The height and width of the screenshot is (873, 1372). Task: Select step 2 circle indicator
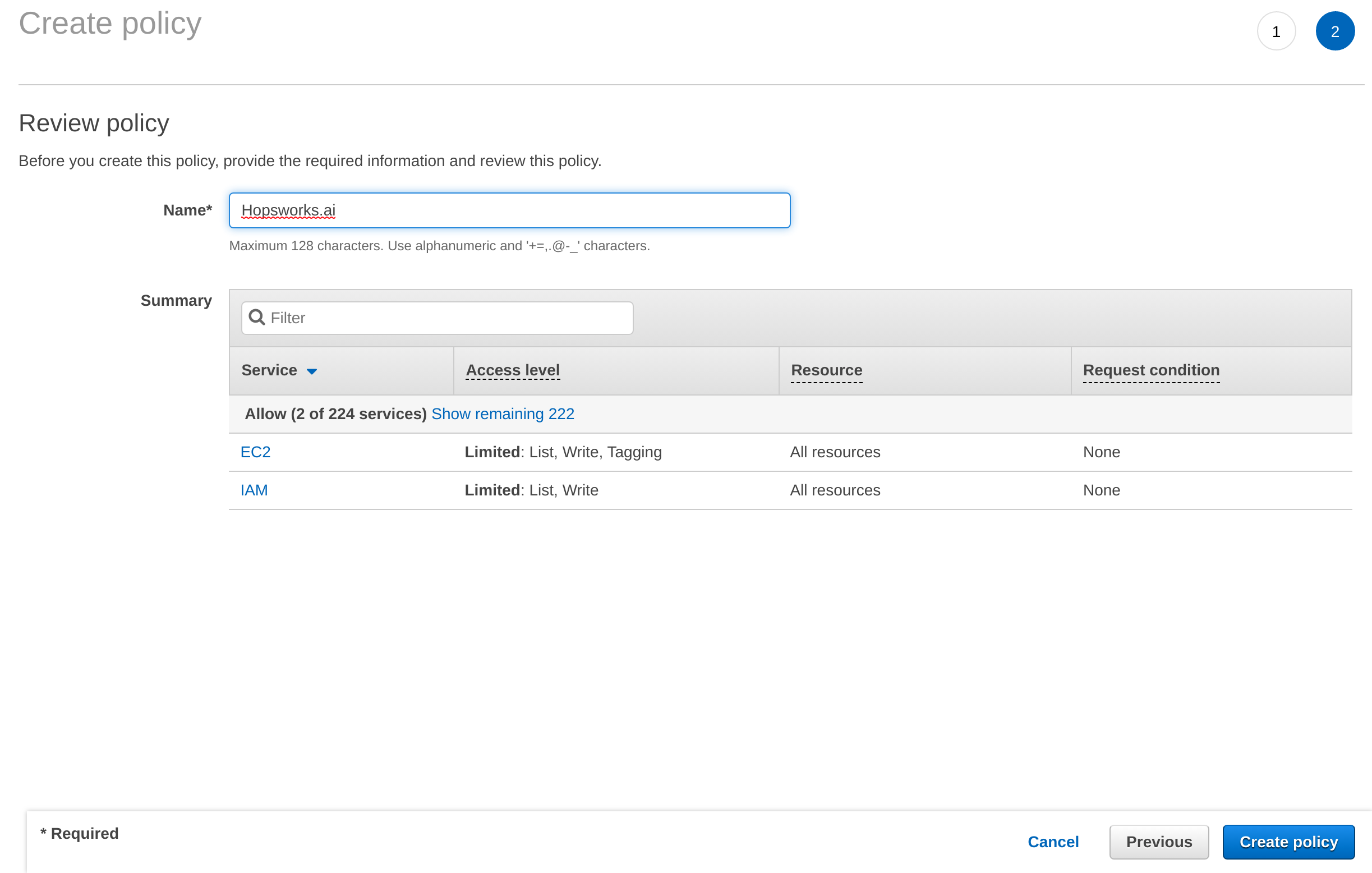click(x=1334, y=31)
